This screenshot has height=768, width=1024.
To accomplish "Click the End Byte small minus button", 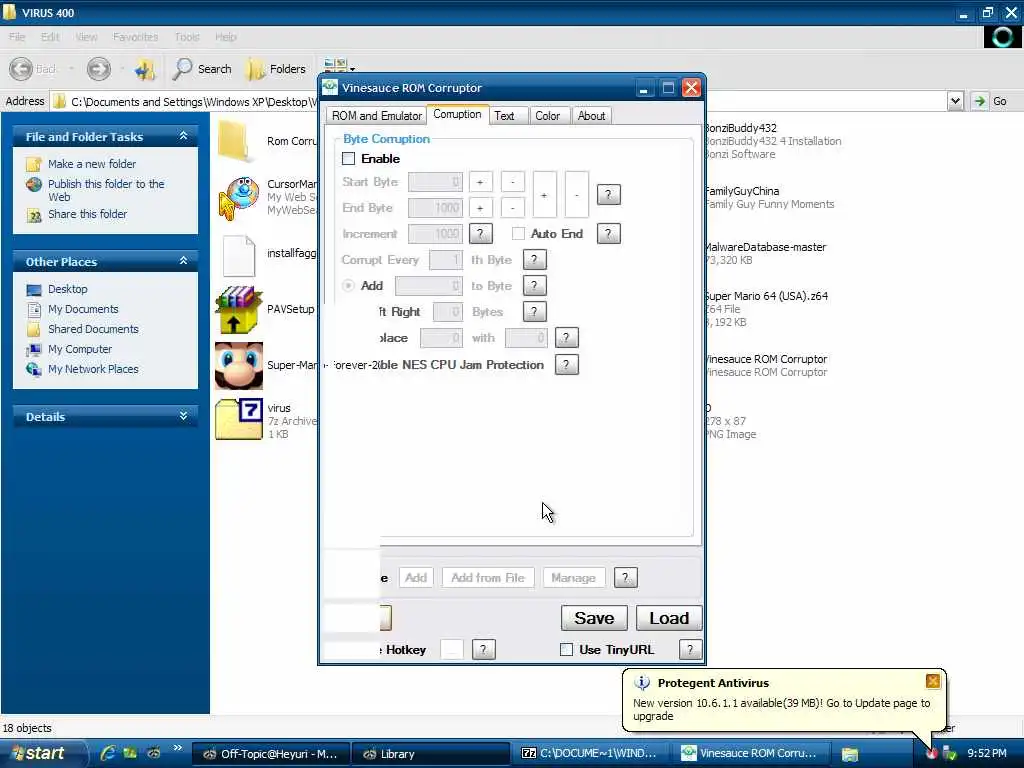I will [513, 208].
